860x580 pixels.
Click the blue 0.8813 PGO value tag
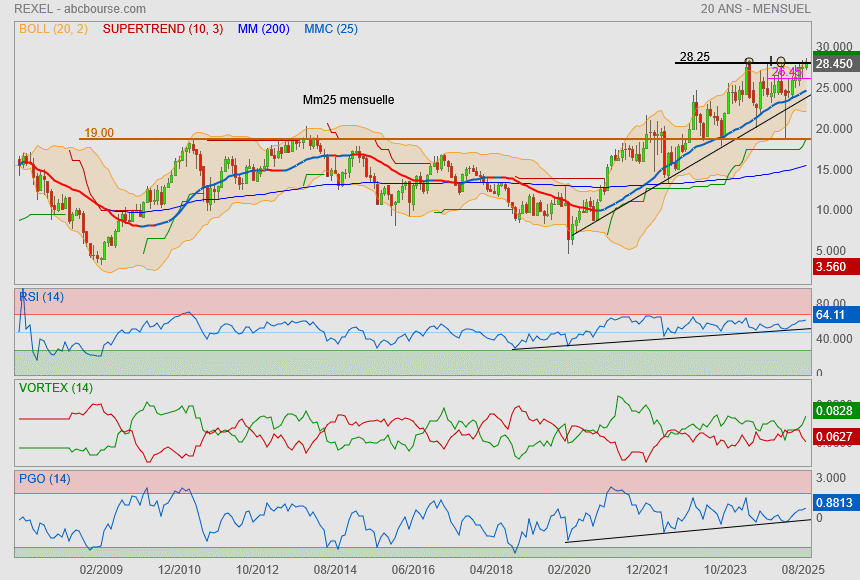pyautogui.click(x=834, y=503)
